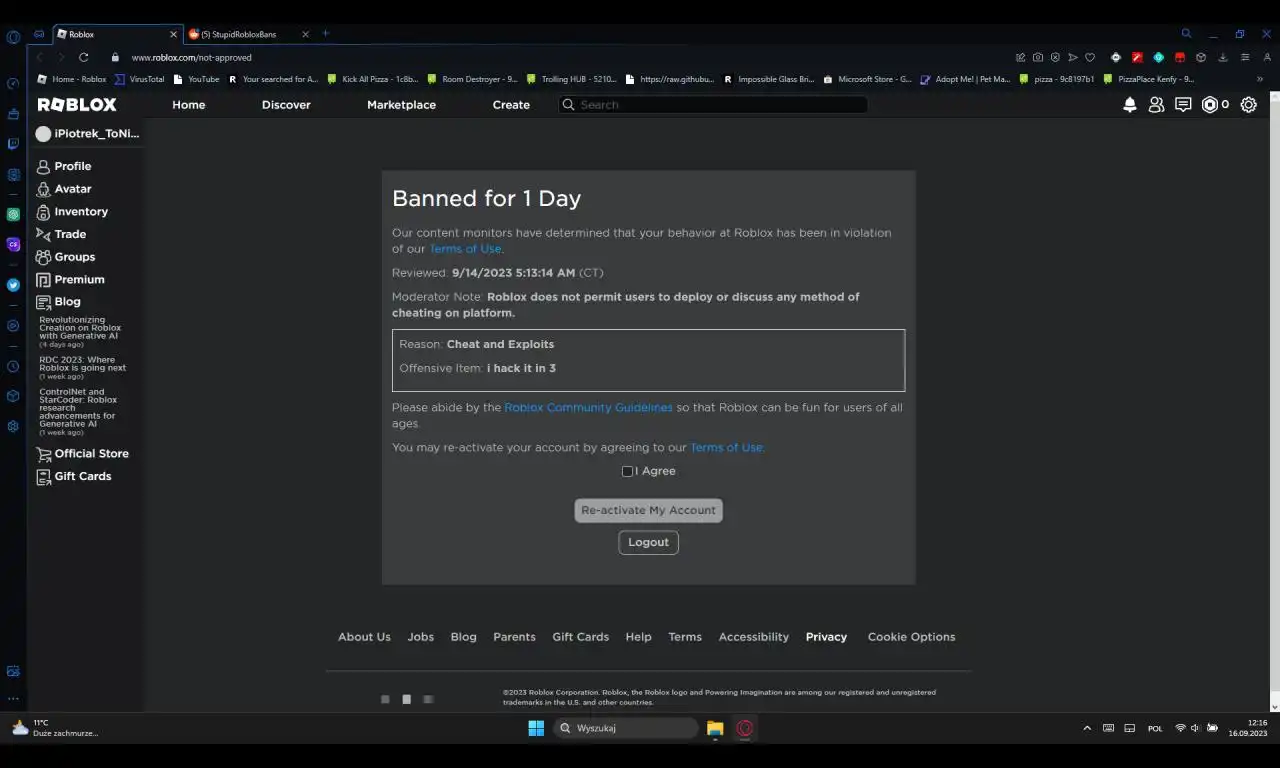Open Official Store in sidebar
Image resolution: width=1280 pixels, height=768 pixels.
(82, 454)
